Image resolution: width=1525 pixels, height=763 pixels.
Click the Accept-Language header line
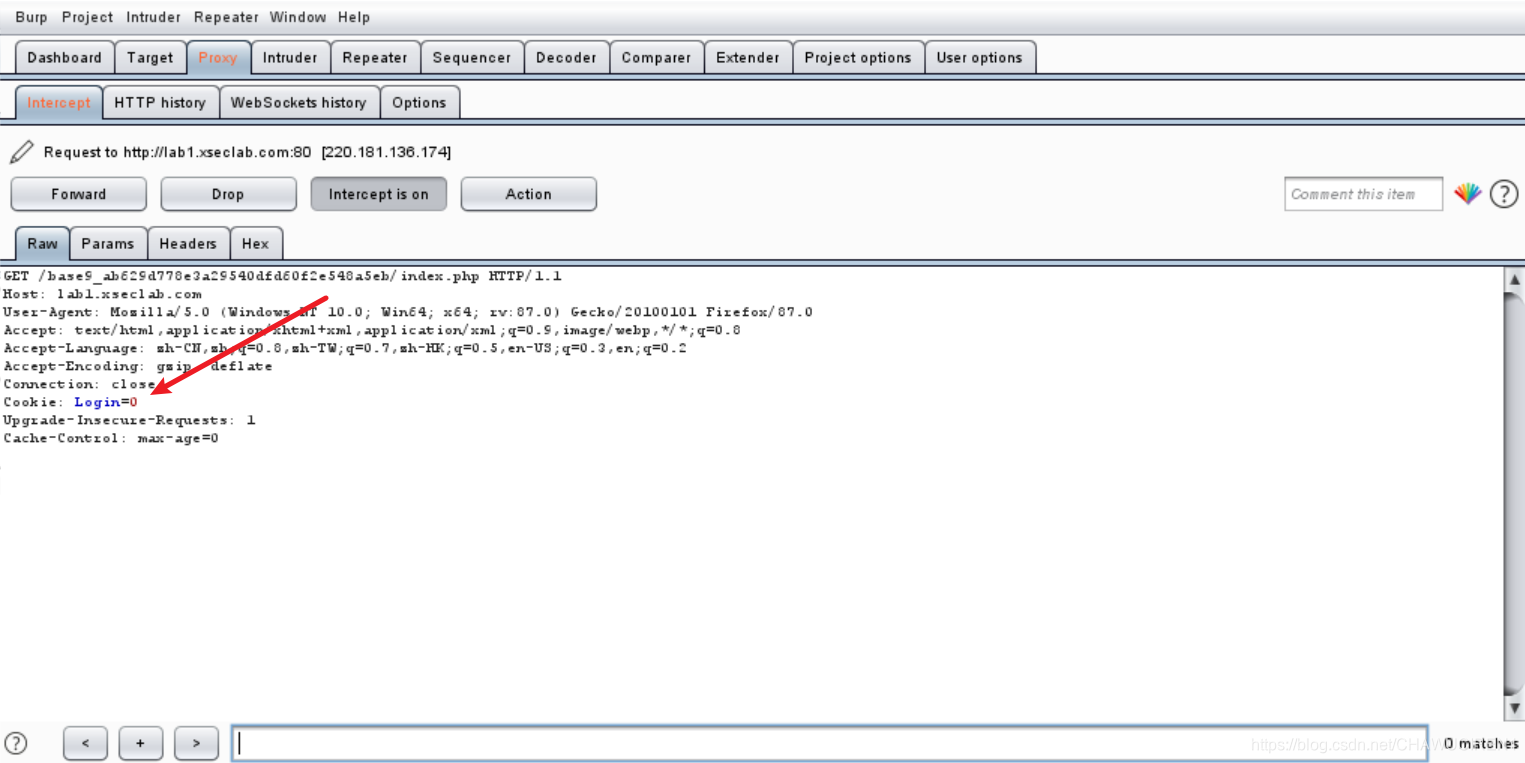(x=345, y=348)
